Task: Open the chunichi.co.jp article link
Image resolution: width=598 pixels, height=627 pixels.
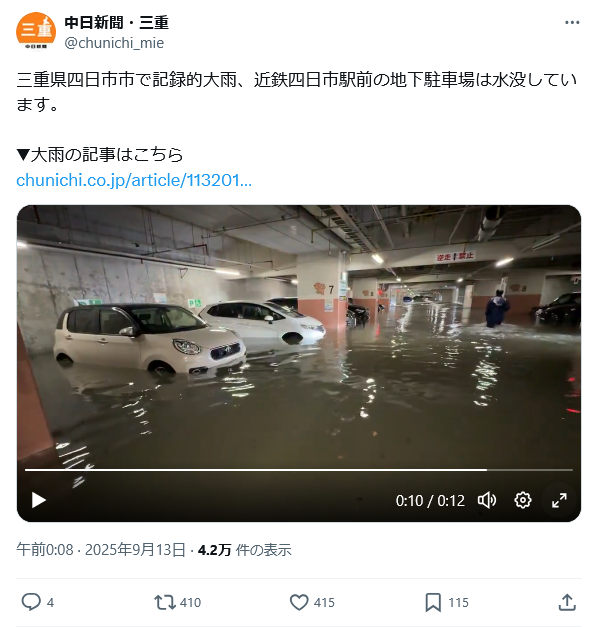Action: point(134,180)
